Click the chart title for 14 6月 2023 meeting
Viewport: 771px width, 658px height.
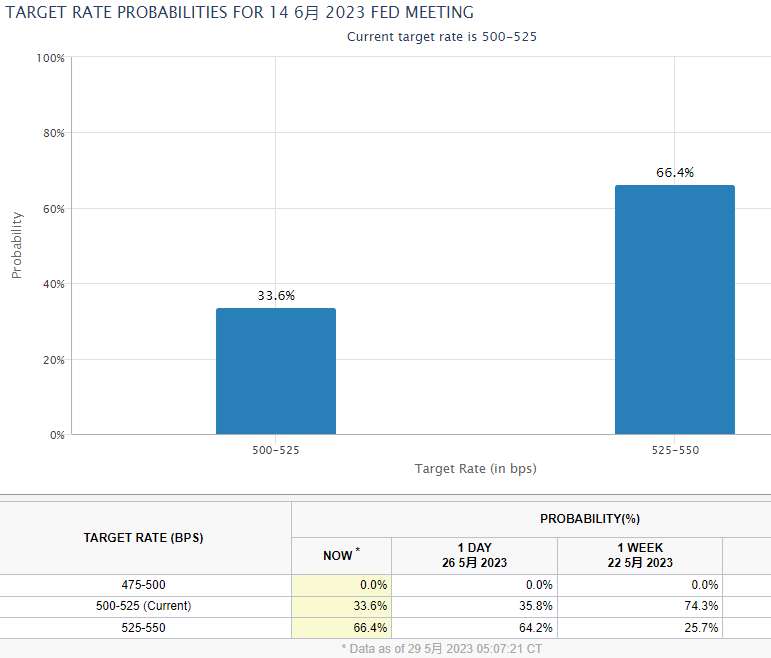pos(239,12)
